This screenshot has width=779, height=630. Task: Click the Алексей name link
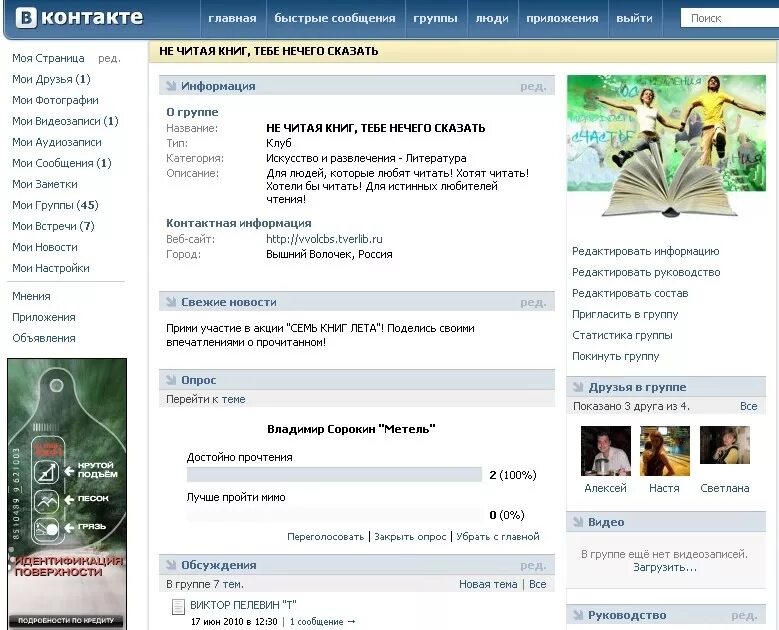point(606,488)
